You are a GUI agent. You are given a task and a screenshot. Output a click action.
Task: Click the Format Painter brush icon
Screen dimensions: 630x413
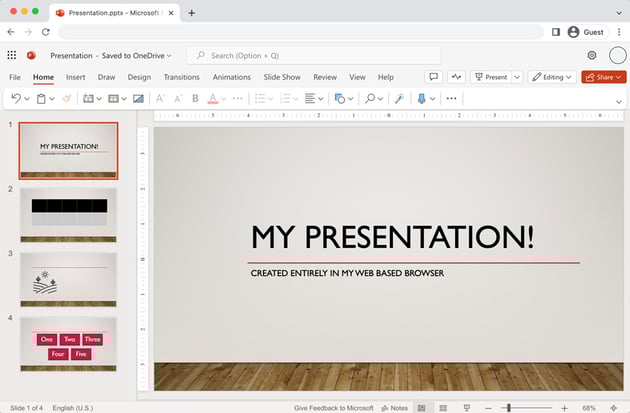pyautogui.click(x=66, y=99)
